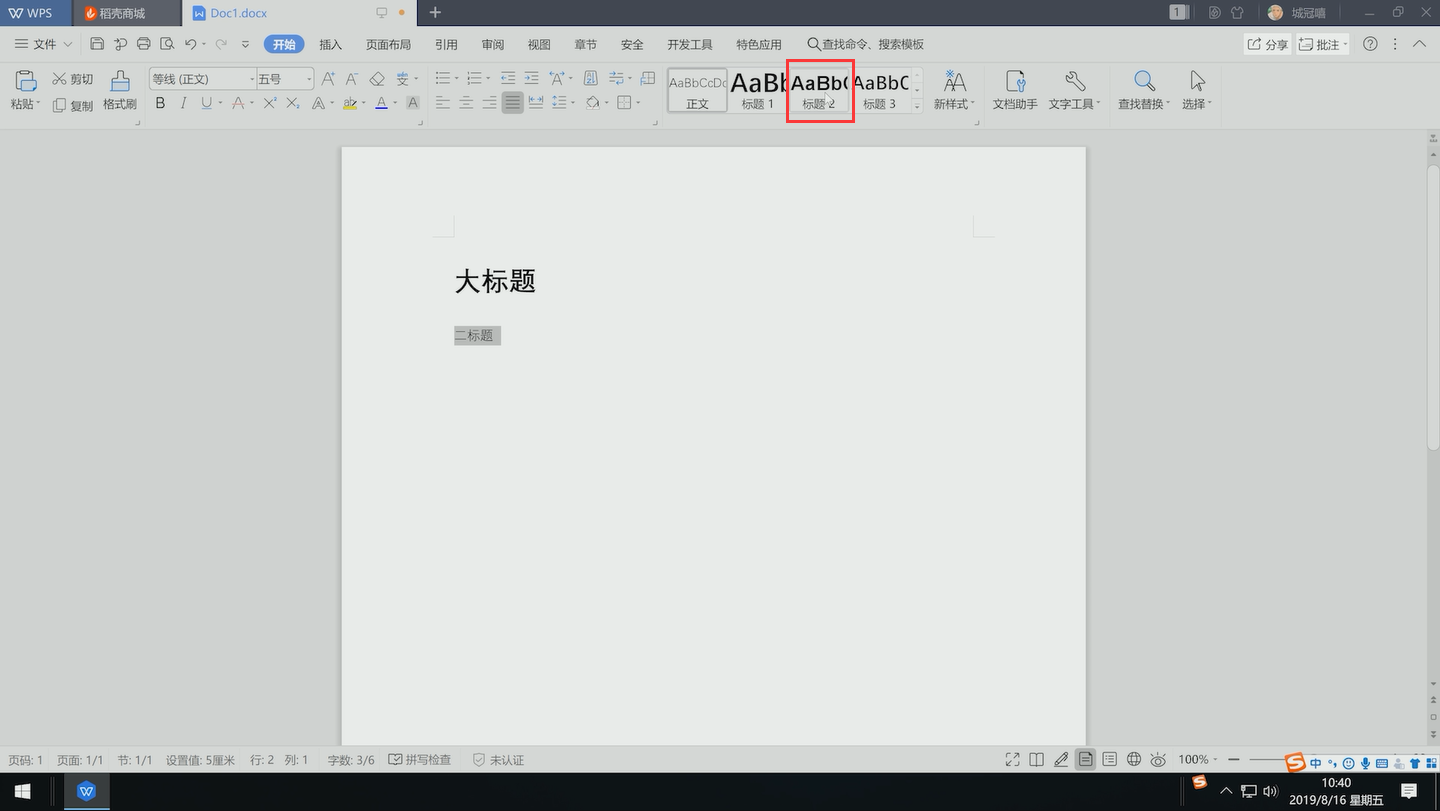
Task: Apply the 正文 normal style
Action: click(697, 90)
